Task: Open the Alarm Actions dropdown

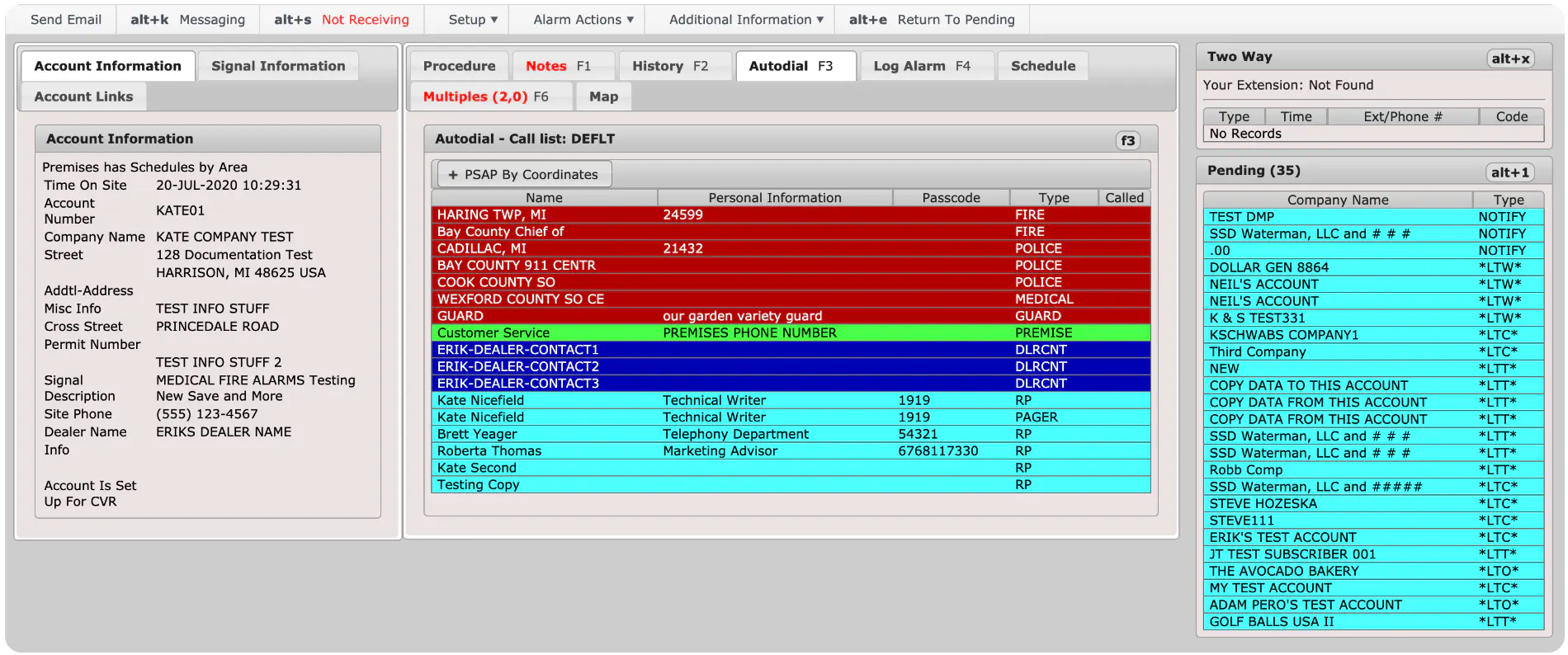Action: point(583,20)
